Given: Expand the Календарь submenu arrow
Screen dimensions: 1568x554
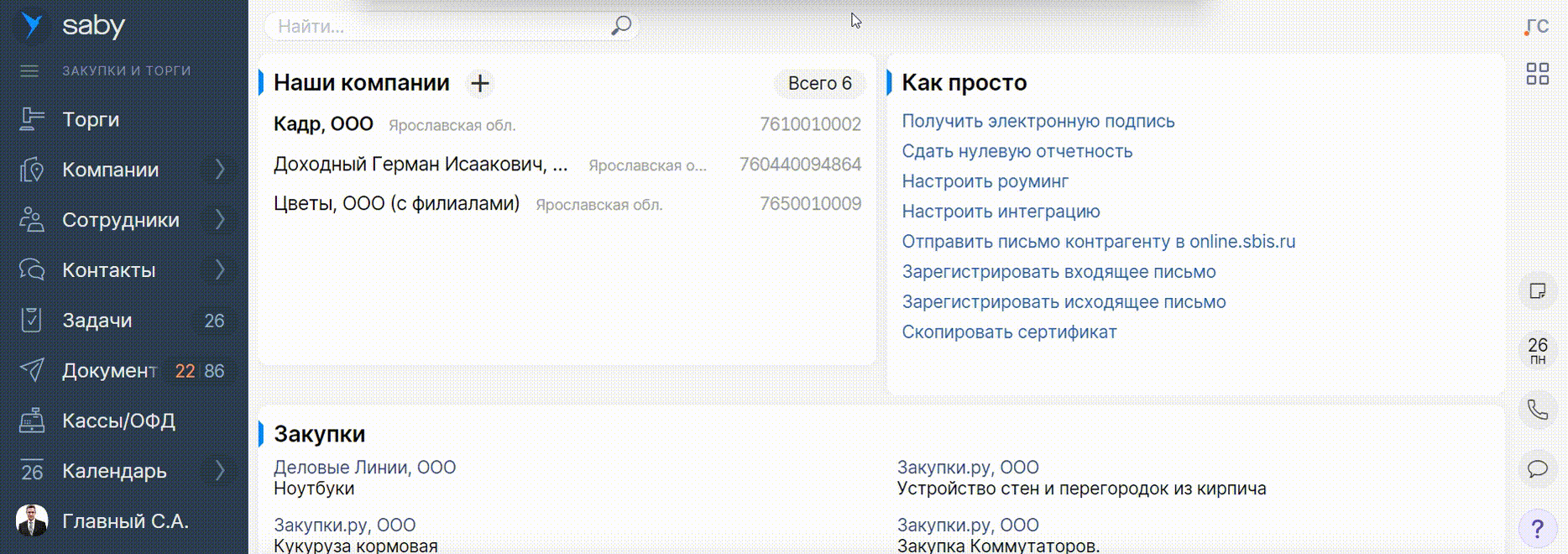Looking at the screenshot, I should [219, 471].
